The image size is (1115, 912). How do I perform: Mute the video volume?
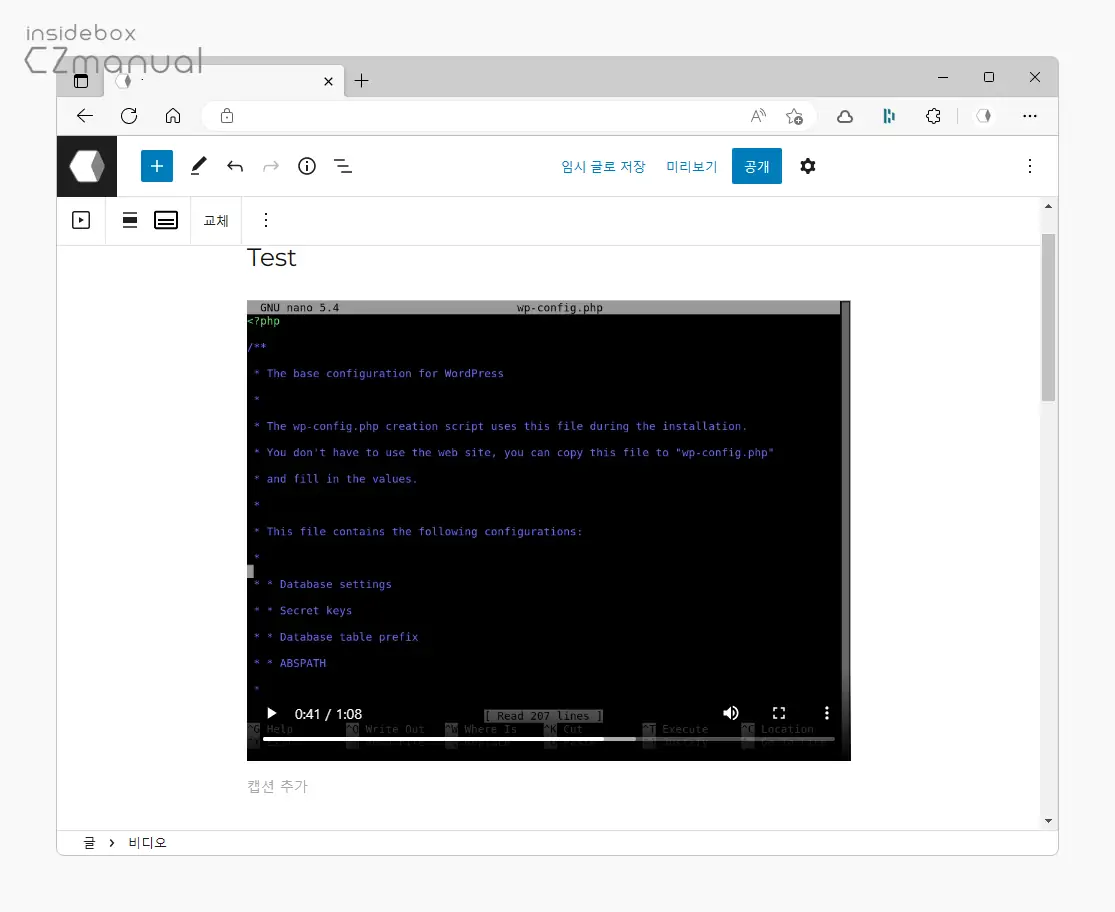(730, 713)
